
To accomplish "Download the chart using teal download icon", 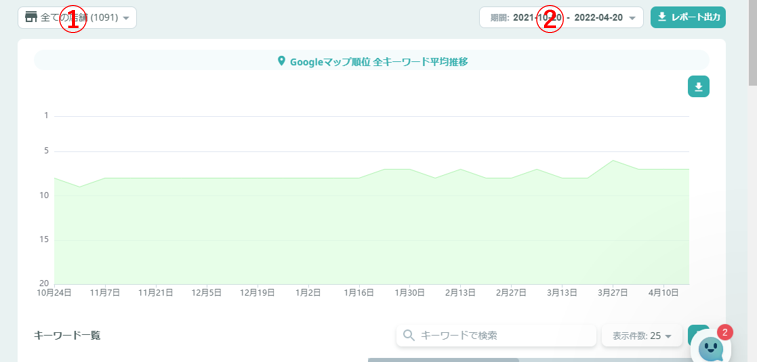I will [x=699, y=86].
